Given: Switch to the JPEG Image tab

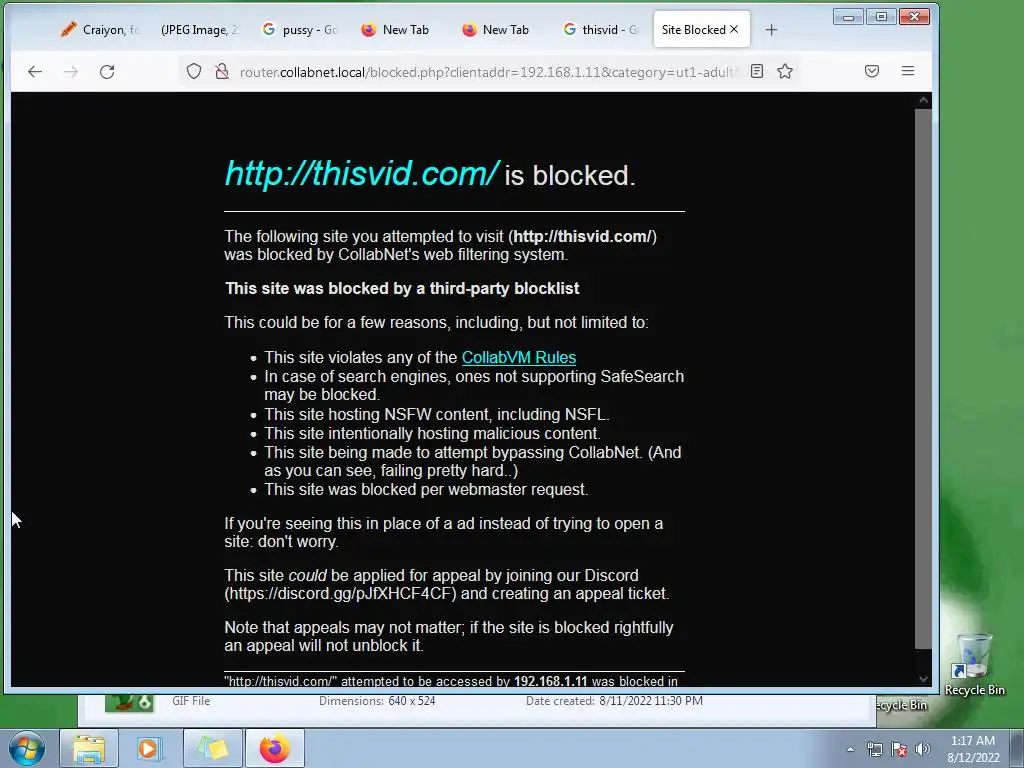Looking at the screenshot, I should (199, 30).
